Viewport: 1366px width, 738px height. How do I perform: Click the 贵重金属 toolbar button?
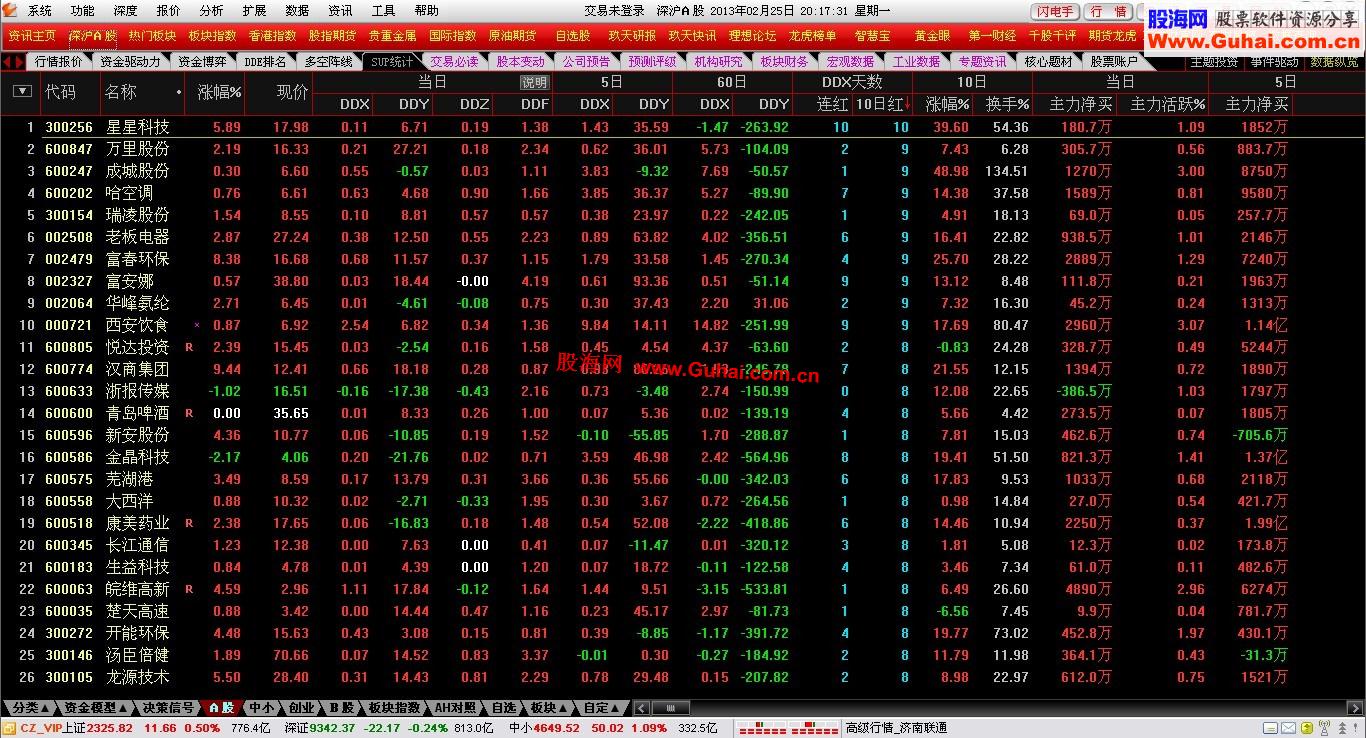coord(392,35)
